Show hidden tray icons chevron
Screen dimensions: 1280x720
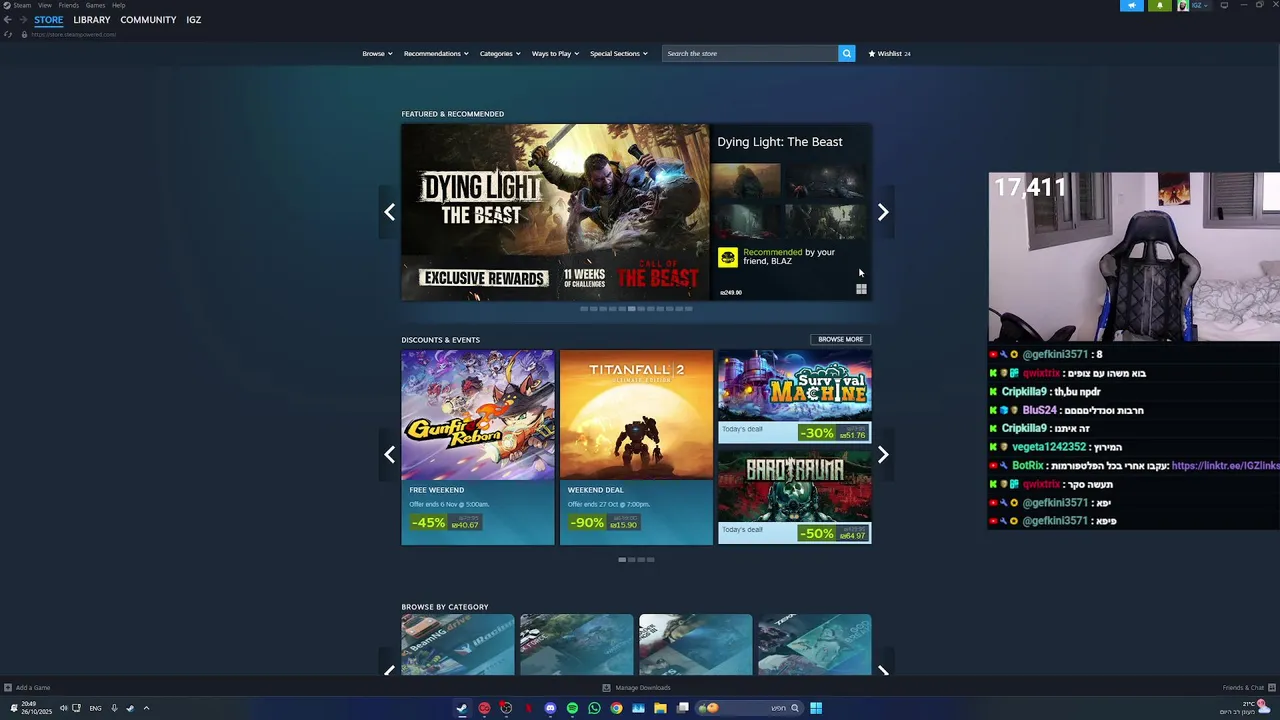point(146,708)
